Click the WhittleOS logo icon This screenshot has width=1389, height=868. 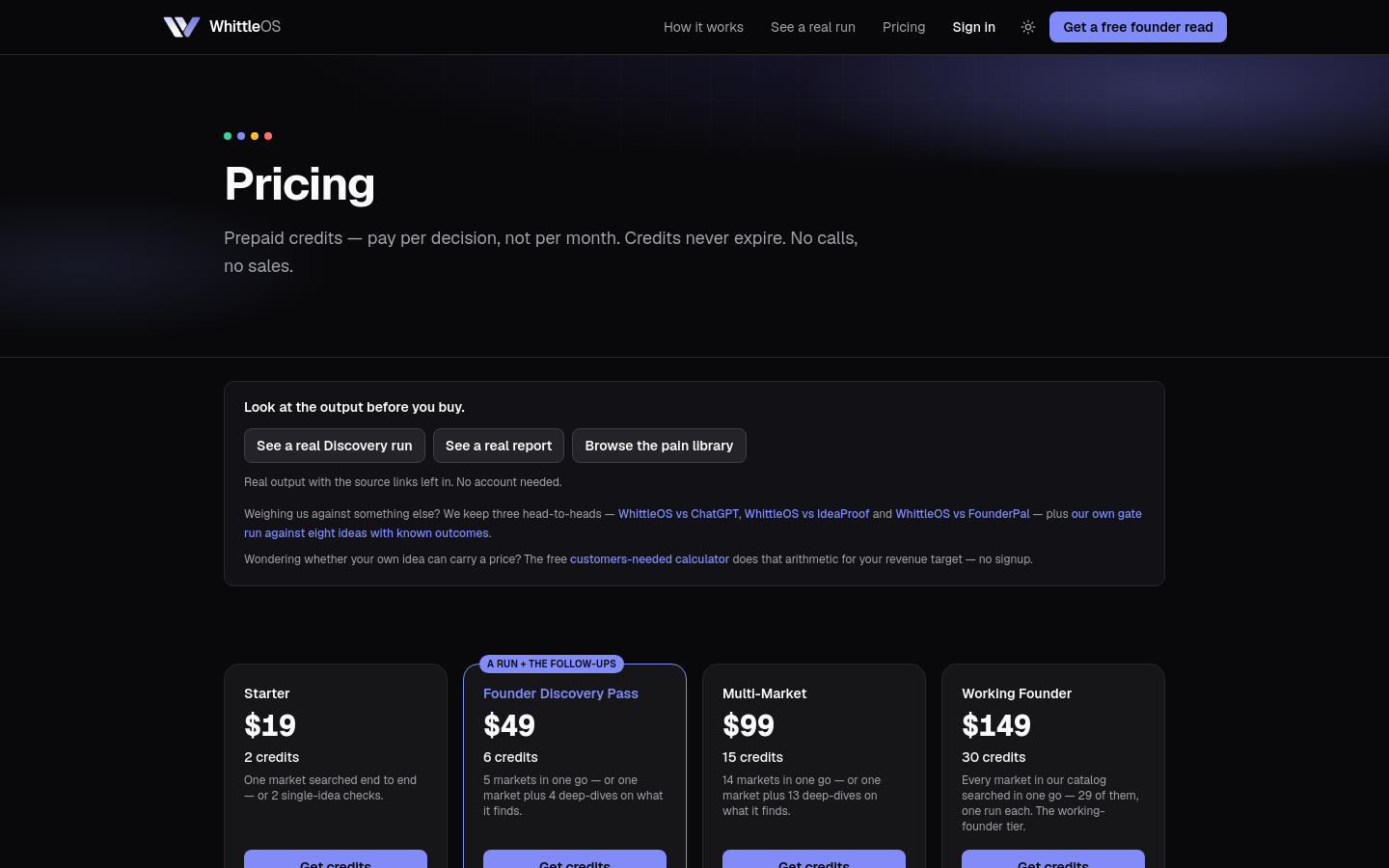(x=181, y=27)
